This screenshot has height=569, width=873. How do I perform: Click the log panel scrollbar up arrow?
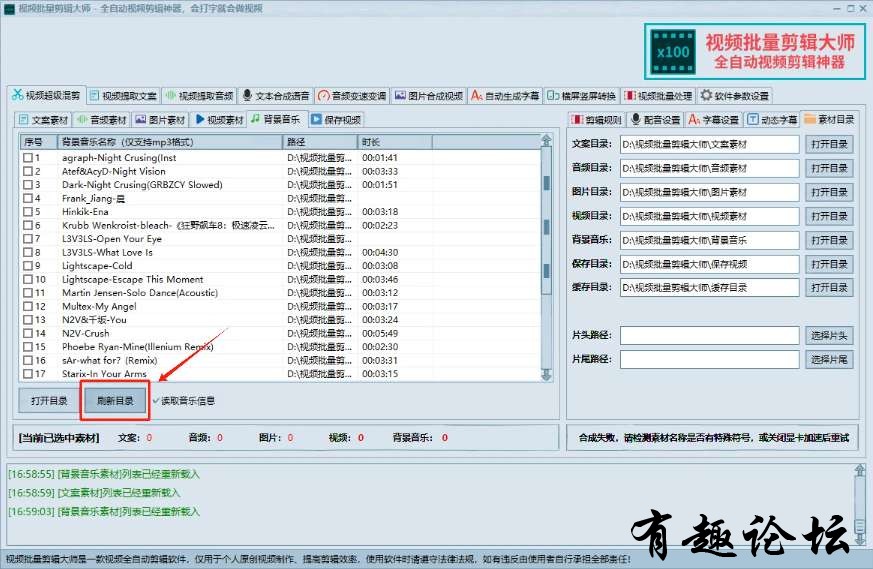pyautogui.click(x=859, y=470)
